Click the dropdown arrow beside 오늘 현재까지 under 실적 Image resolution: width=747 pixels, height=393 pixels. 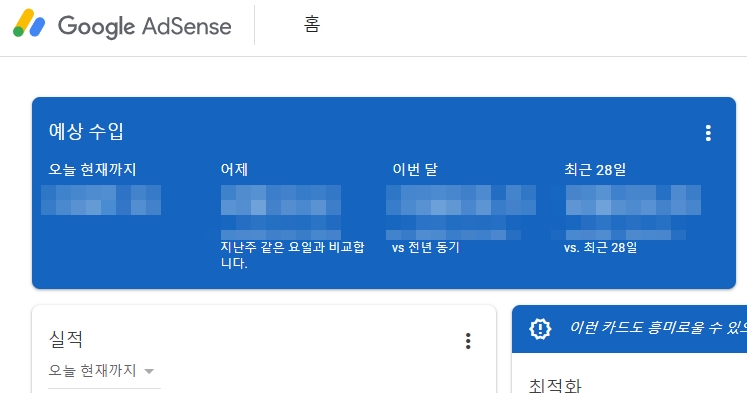(149, 371)
